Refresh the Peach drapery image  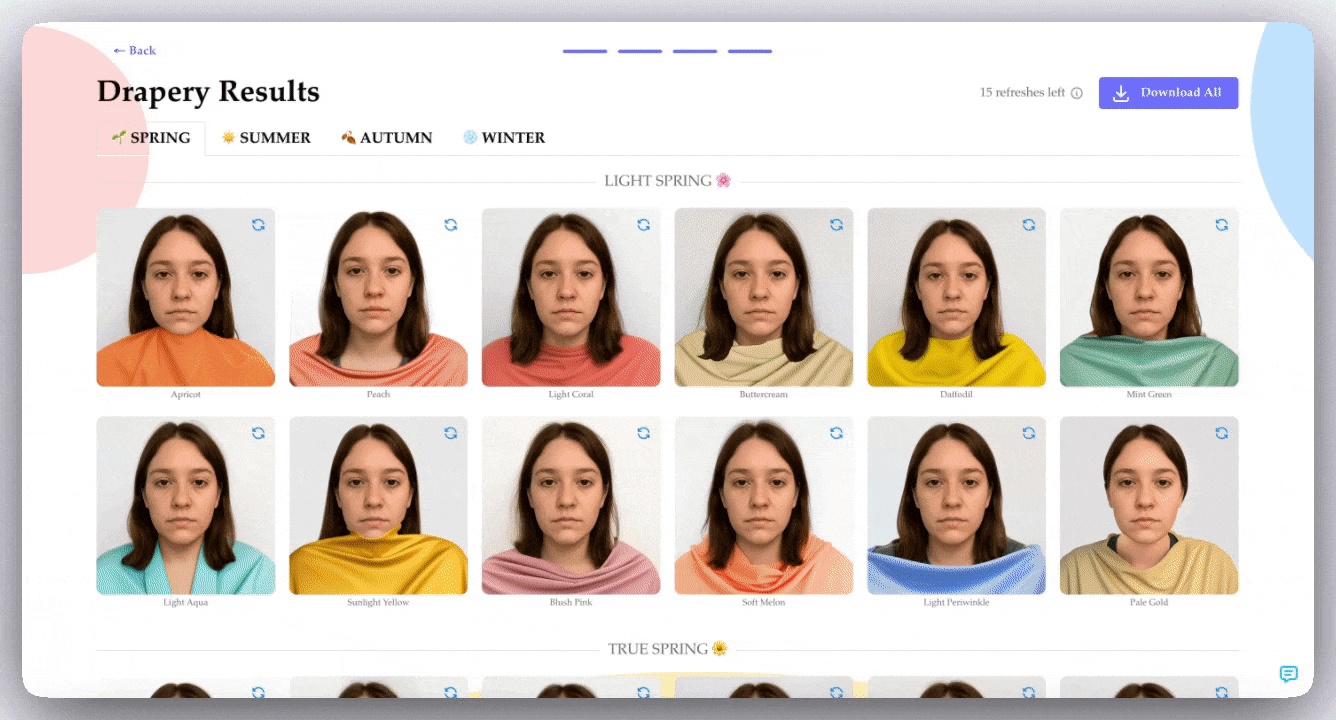pyautogui.click(x=451, y=225)
